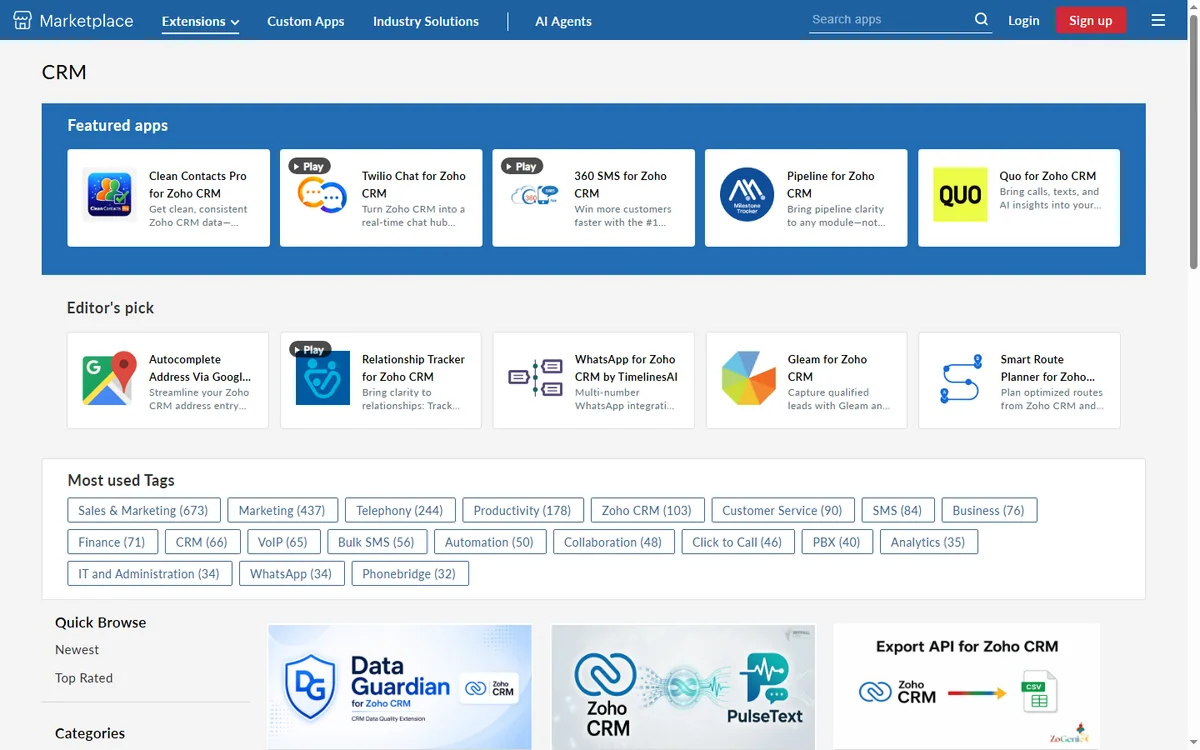
Task: Click the Marketplace store logo icon
Action: 22,20
